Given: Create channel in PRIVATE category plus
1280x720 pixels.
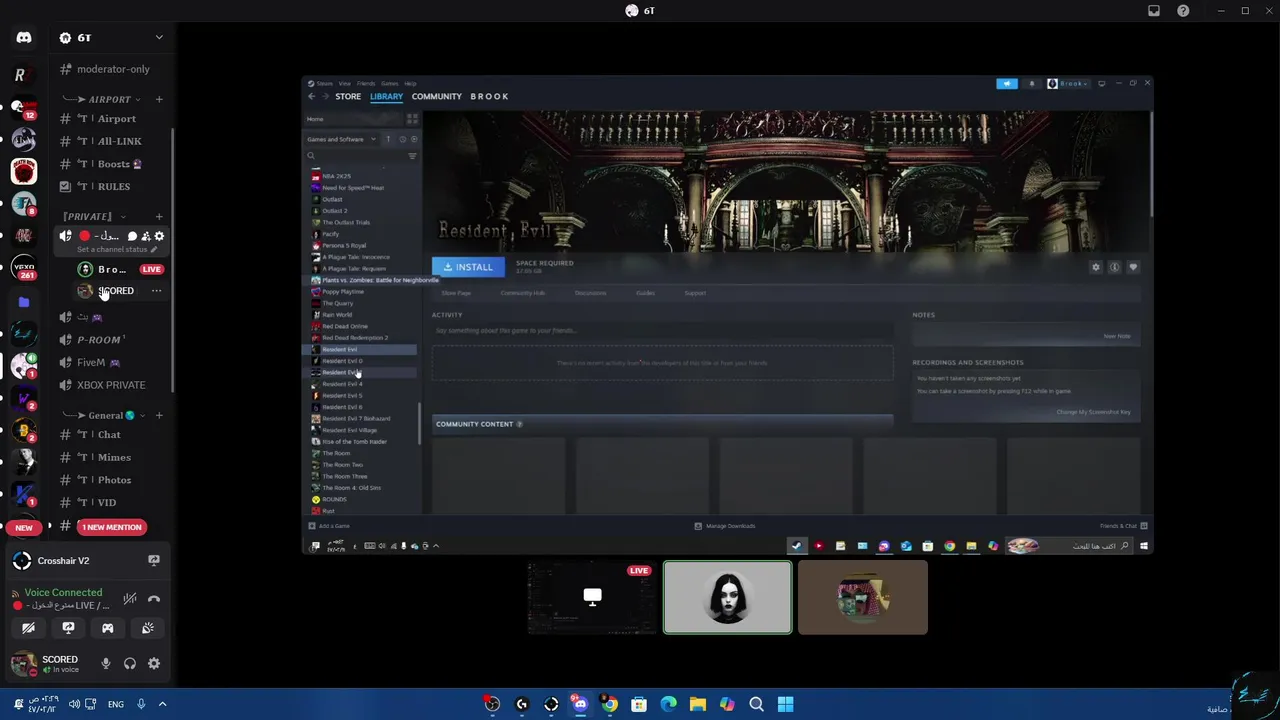Looking at the screenshot, I should pyautogui.click(x=159, y=216).
